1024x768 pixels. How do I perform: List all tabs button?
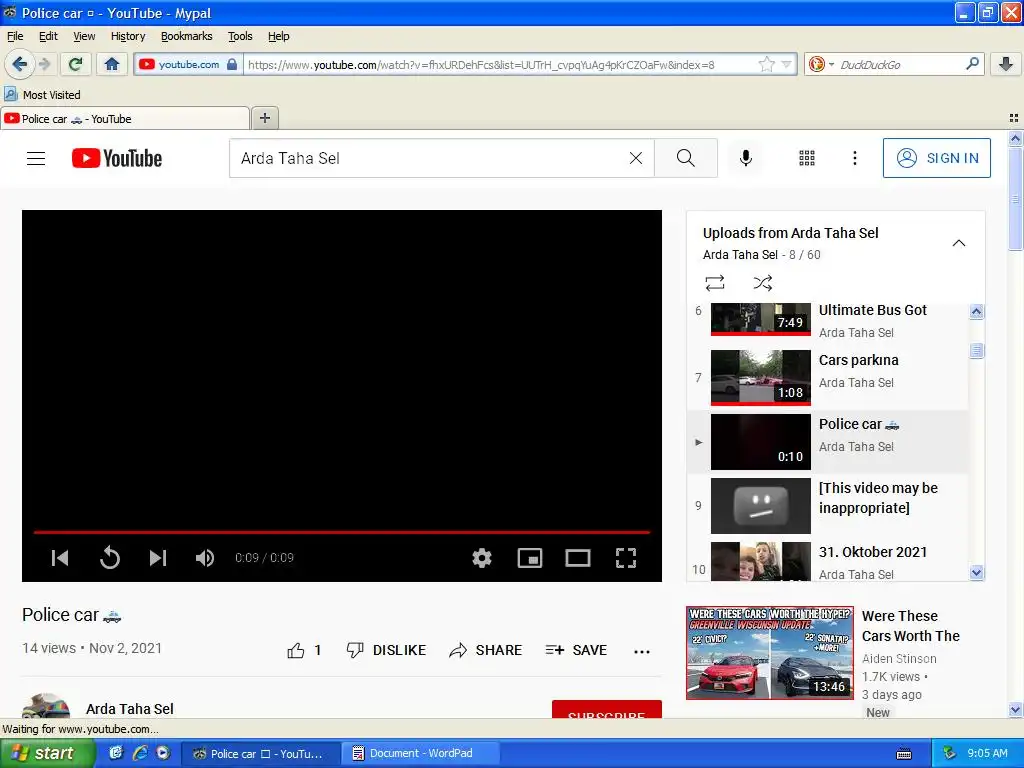[x=1014, y=118]
